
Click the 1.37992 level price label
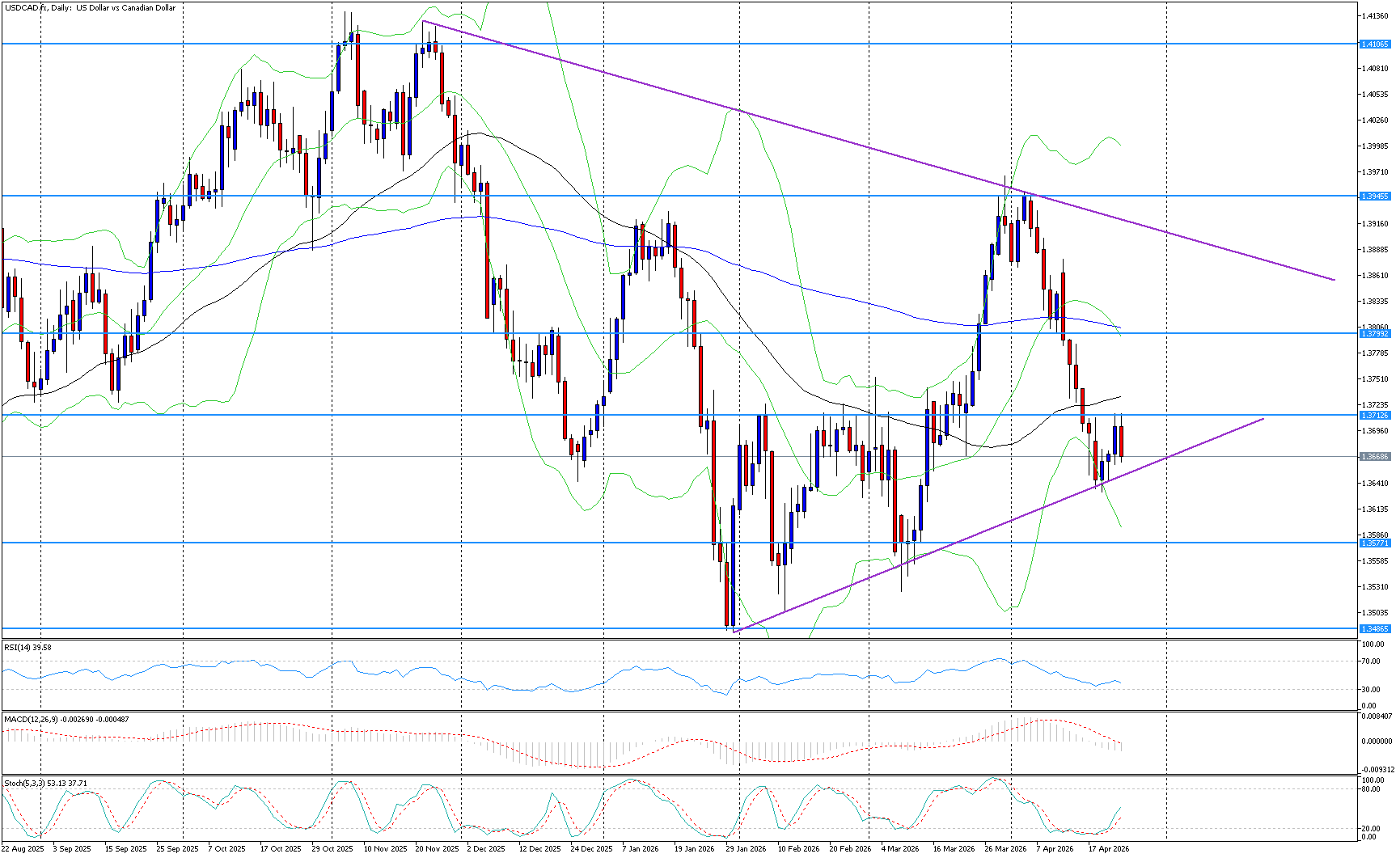(1374, 334)
